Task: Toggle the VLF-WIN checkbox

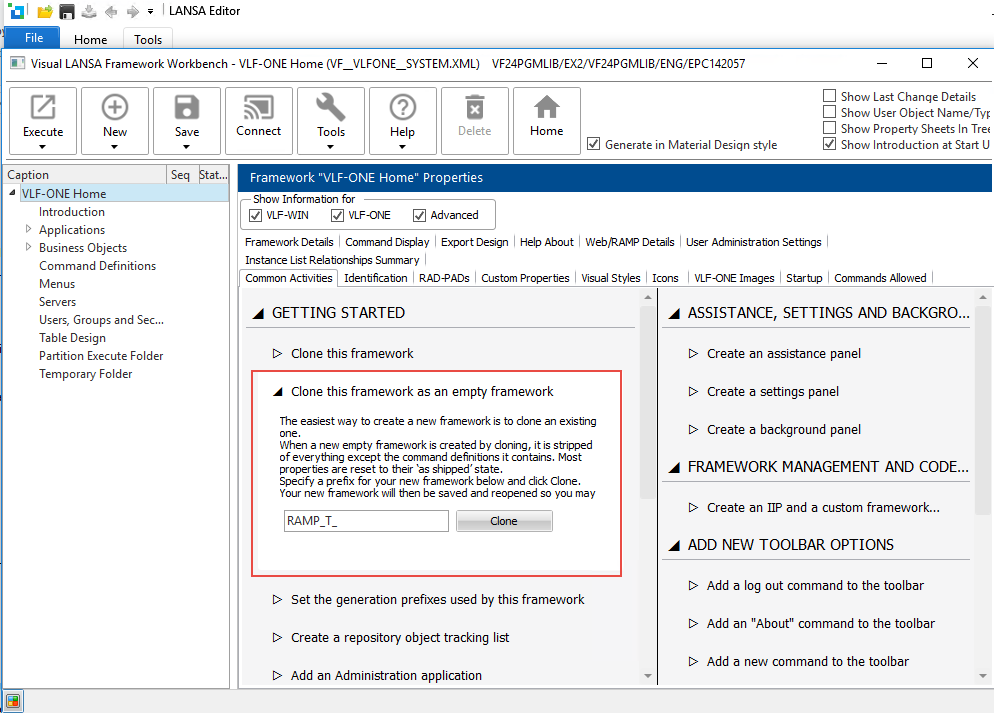Action: 255,215
